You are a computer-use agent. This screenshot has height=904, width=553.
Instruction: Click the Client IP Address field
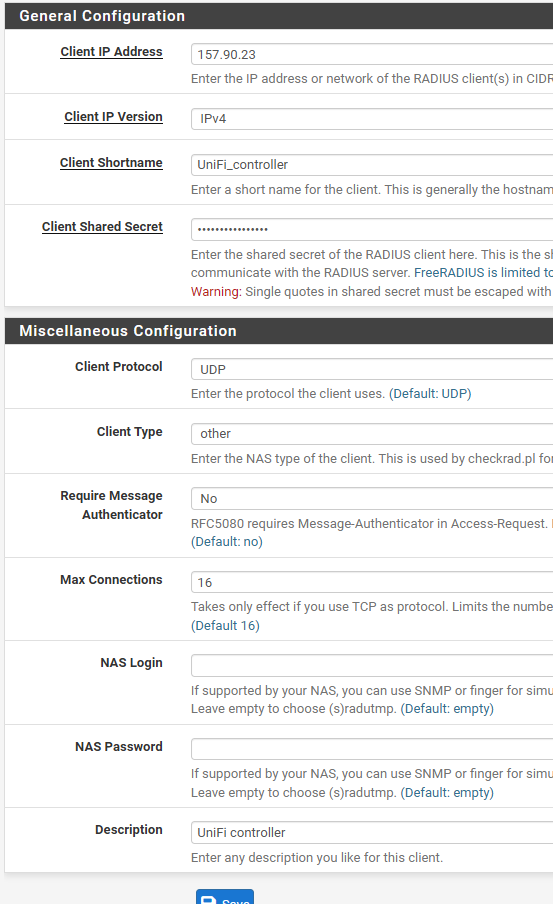click(x=372, y=54)
